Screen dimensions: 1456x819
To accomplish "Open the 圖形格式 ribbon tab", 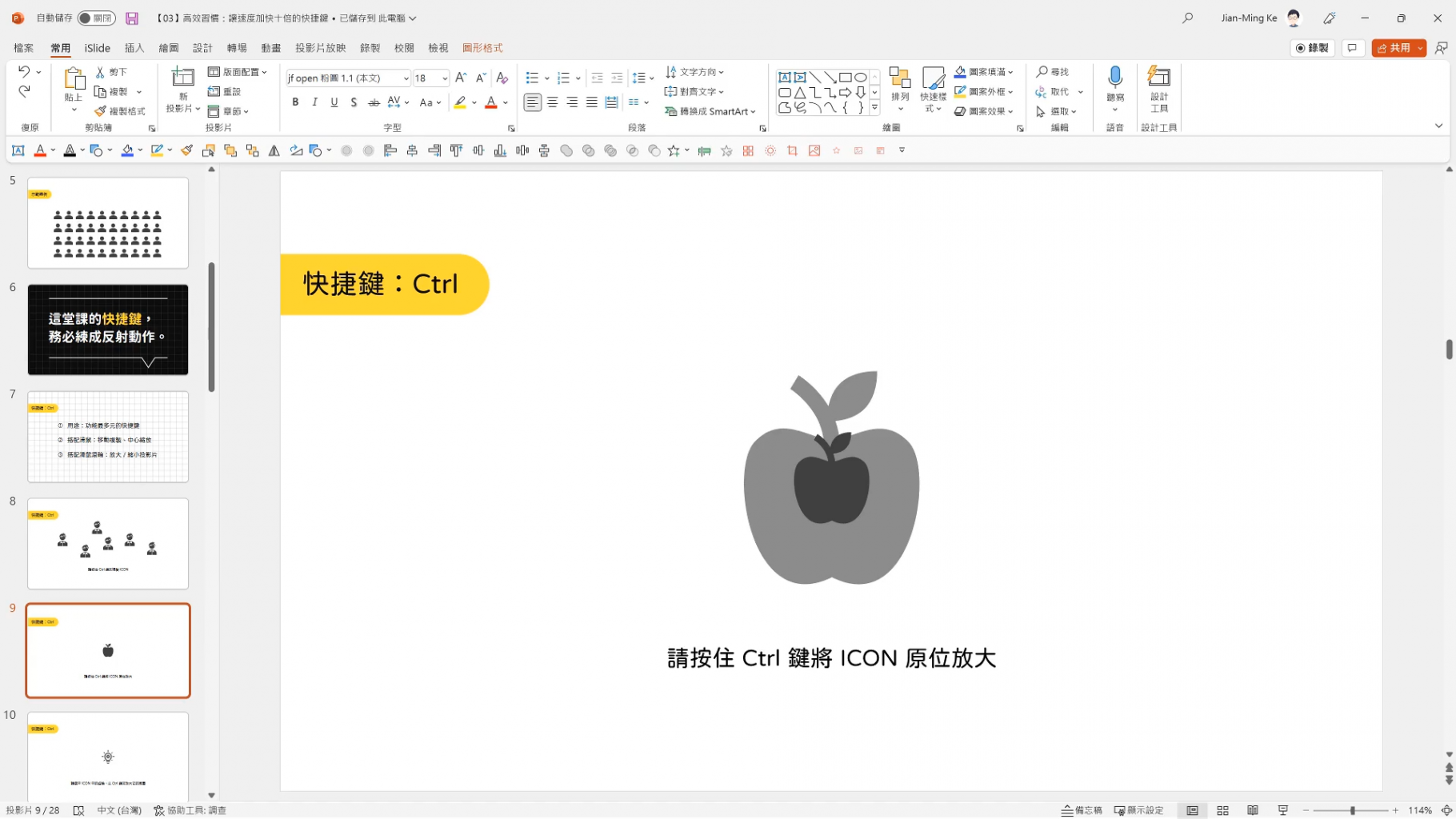I will tap(482, 47).
